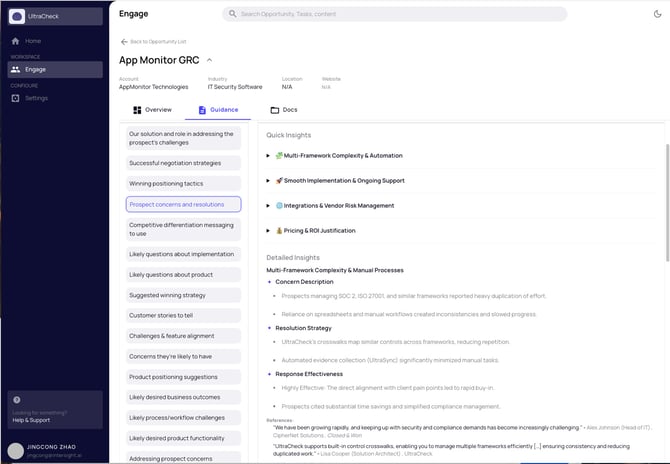This screenshot has height=464, width=670.
Task: Click the 'Quick Insights' section heading
Action: [288, 135]
